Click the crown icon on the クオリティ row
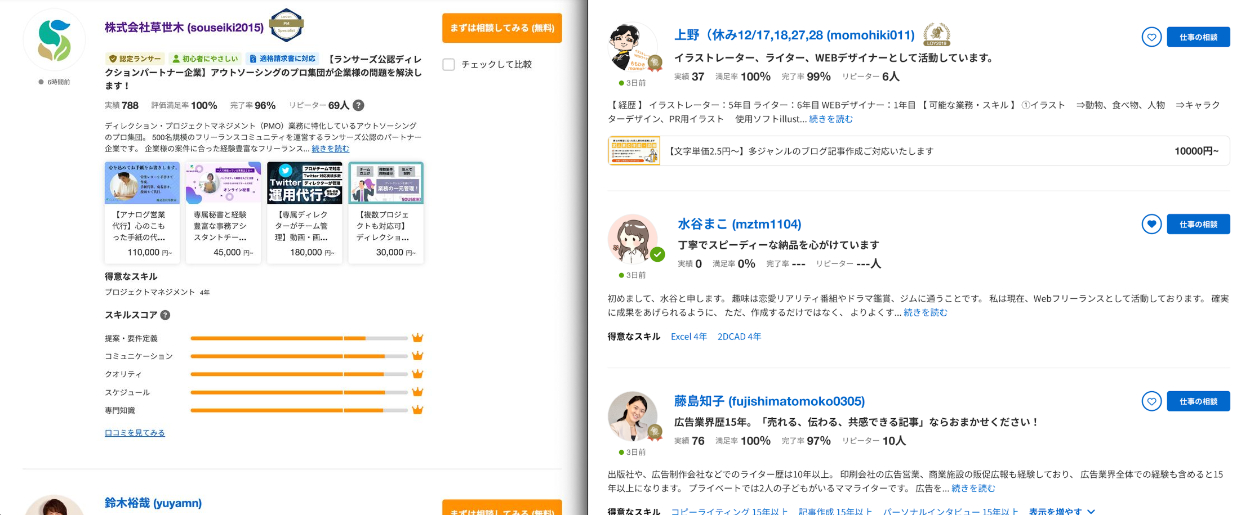This screenshot has width=1250, height=515. click(418, 374)
